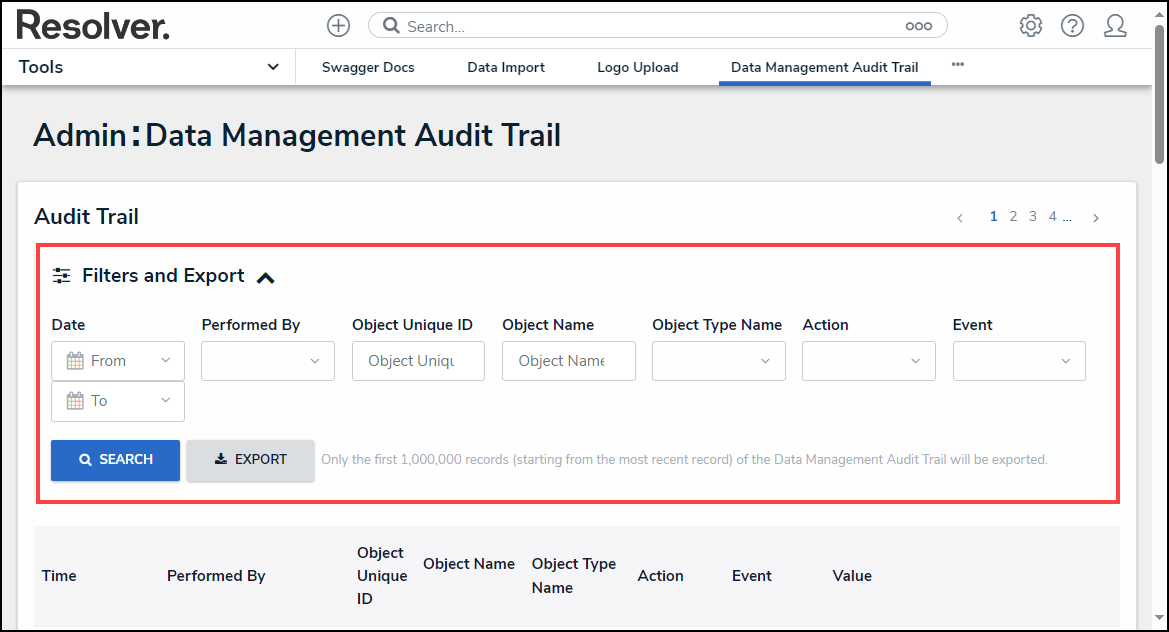Open the help question mark icon
The width and height of the screenshot is (1169, 632).
click(x=1072, y=26)
